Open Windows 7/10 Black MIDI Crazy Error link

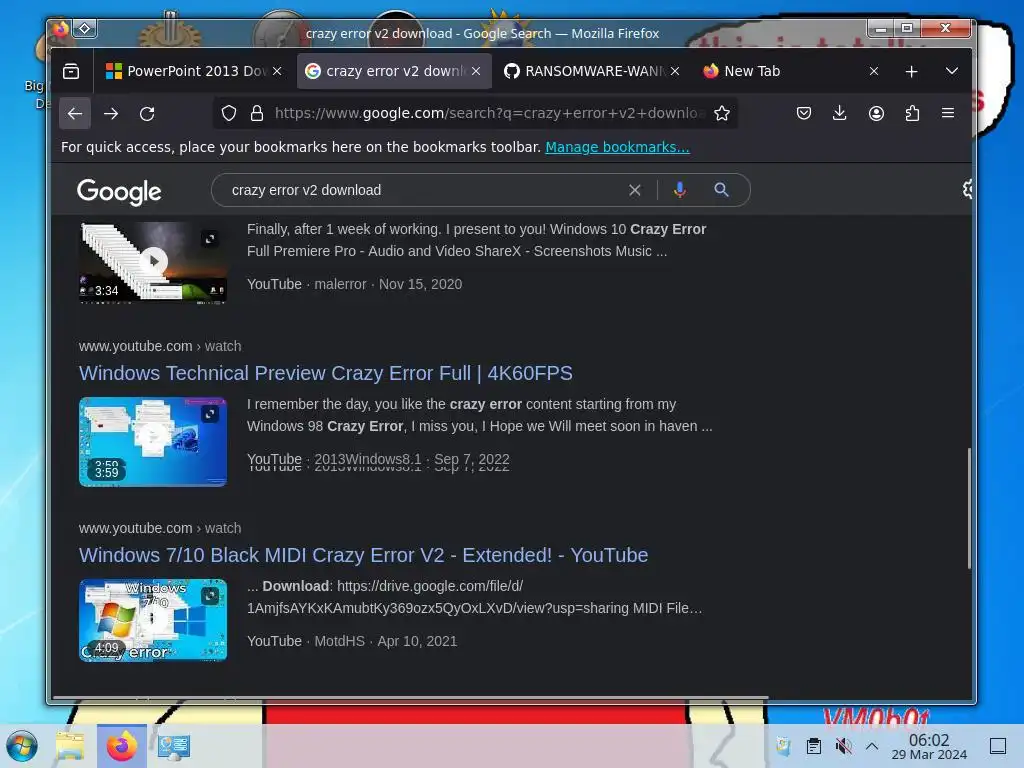363,556
